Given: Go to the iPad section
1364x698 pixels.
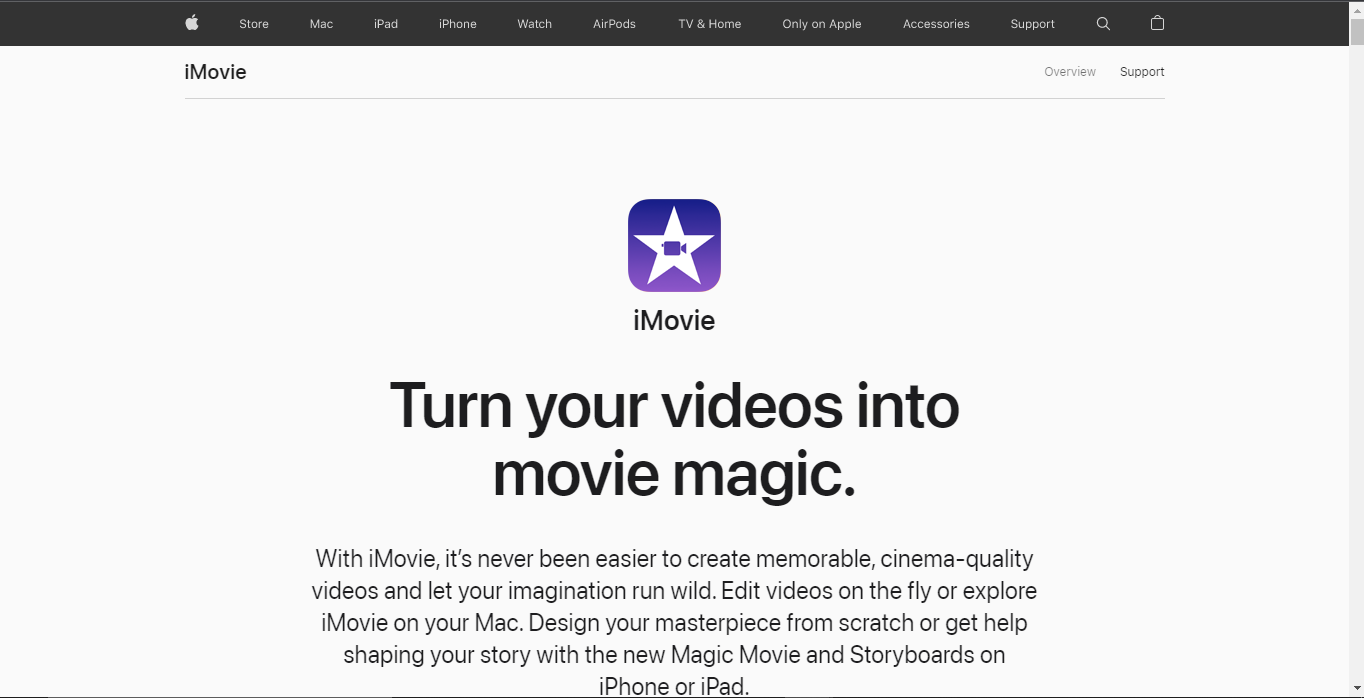Looking at the screenshot, I should [386, 24].
